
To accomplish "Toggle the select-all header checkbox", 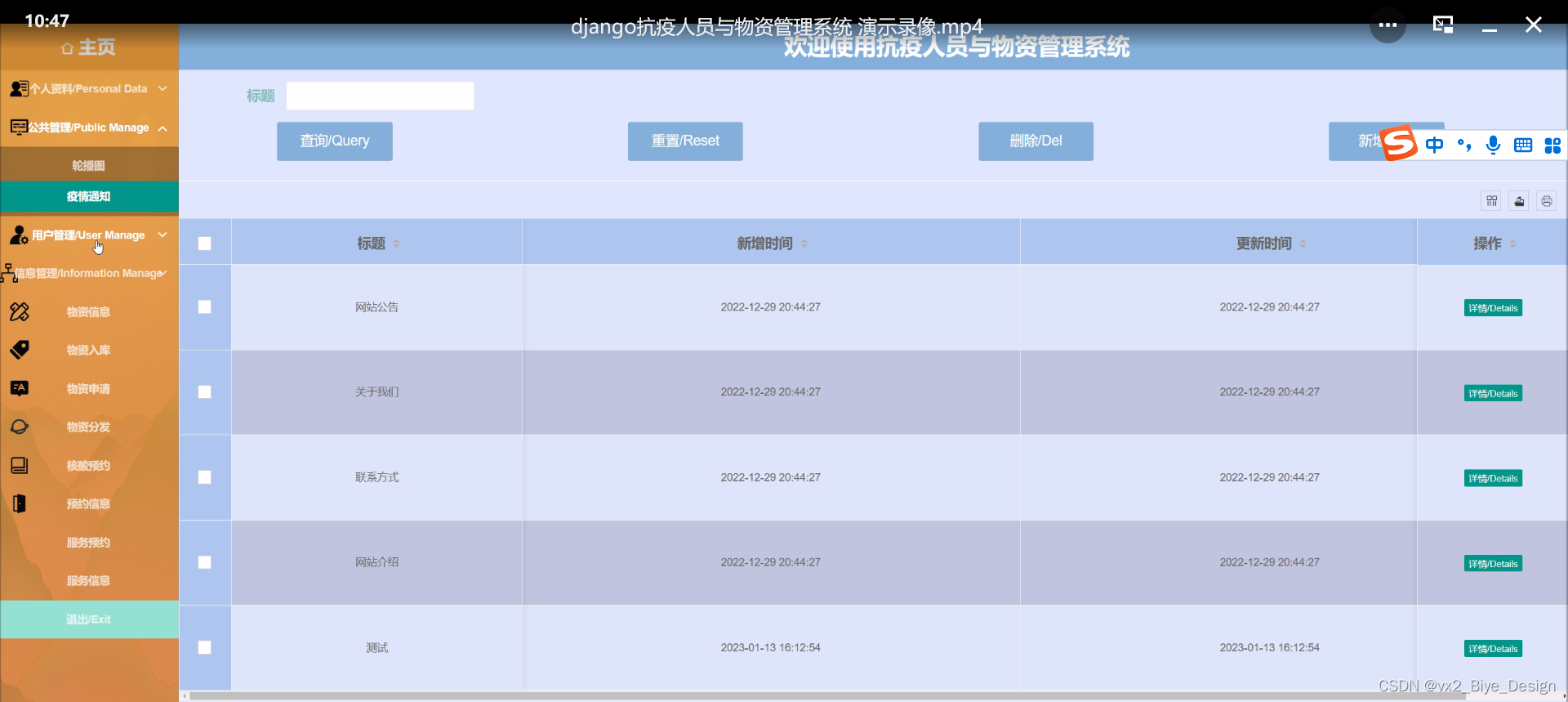I will 204,244.
